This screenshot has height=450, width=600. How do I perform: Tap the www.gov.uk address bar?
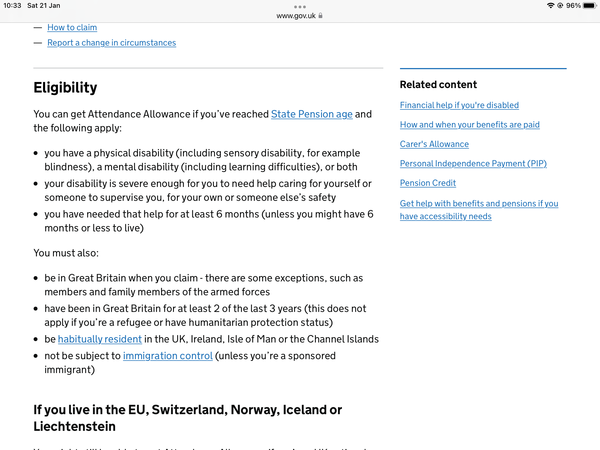(x=298, y=16)
